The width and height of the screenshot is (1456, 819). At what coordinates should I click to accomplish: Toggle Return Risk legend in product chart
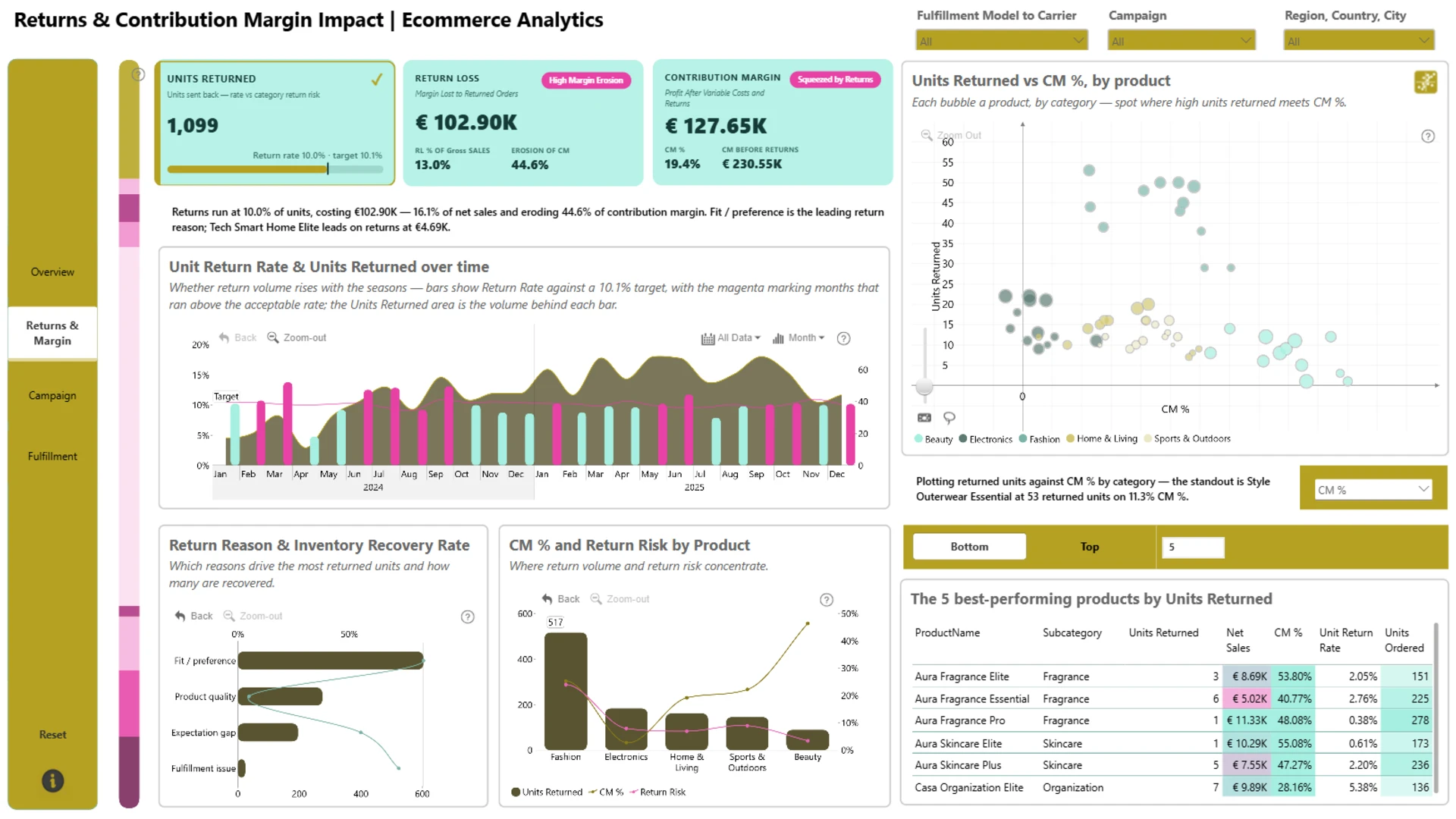(657, 792)
